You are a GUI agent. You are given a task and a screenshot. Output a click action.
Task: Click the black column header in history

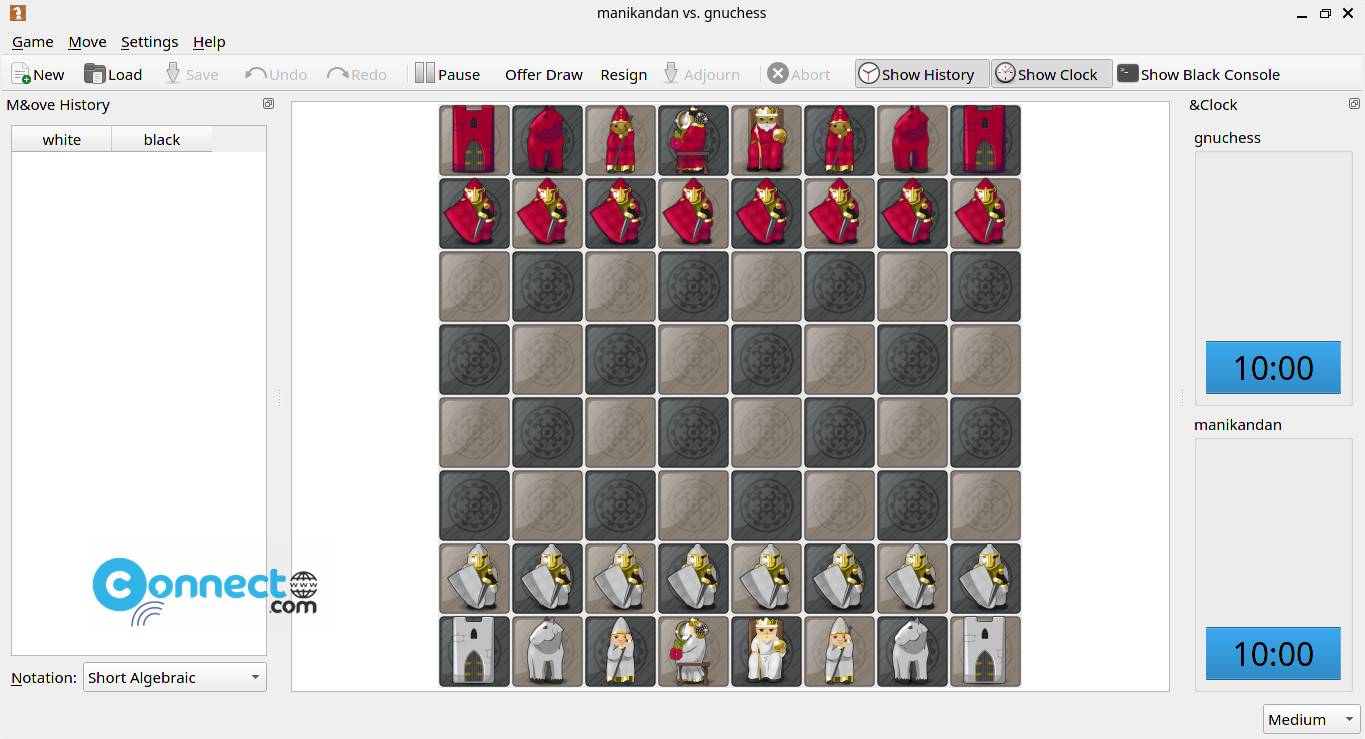162,139
